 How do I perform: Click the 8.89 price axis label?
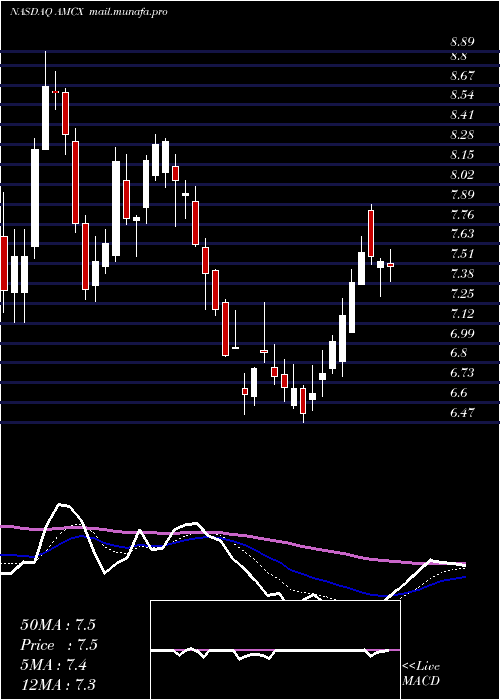tap(462, 42)
